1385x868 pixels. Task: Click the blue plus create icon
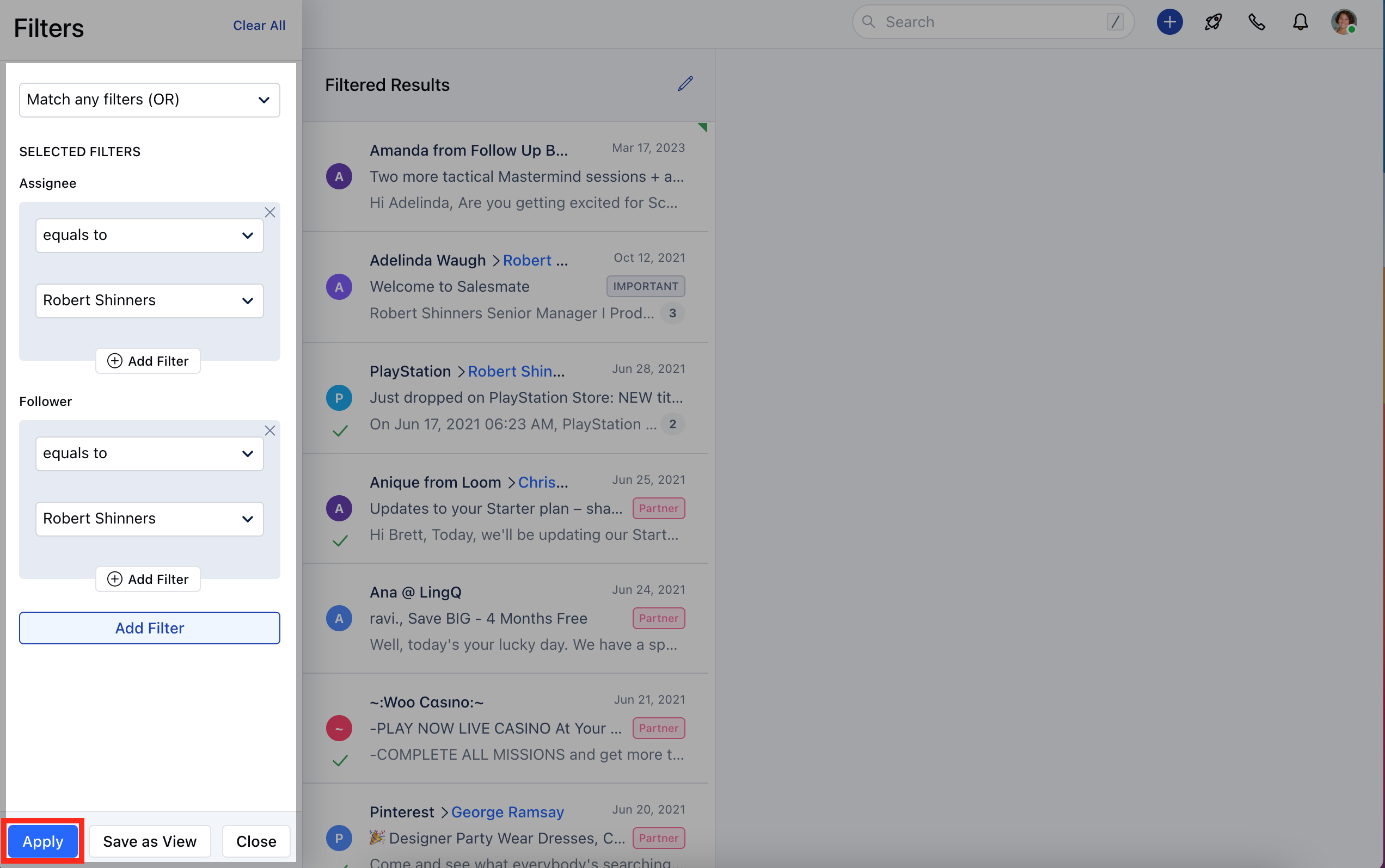click(1169, 22)
